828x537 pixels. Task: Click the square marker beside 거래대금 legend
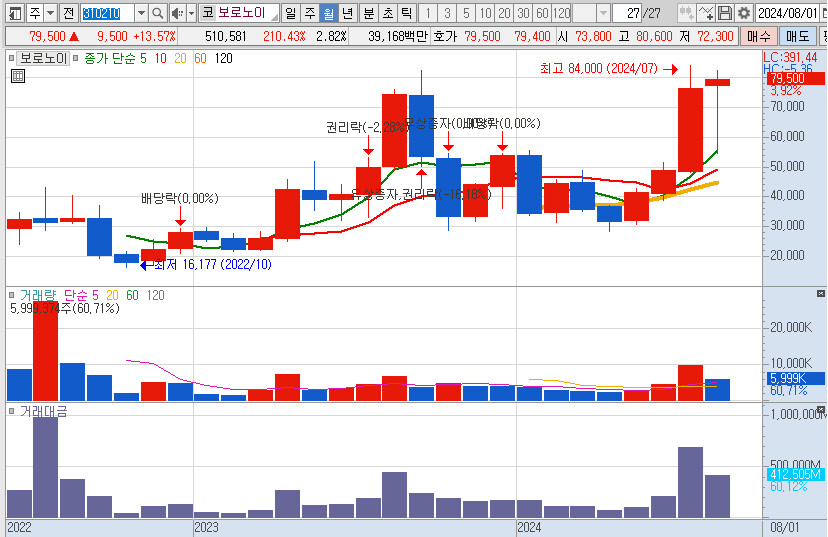point(12,411)
